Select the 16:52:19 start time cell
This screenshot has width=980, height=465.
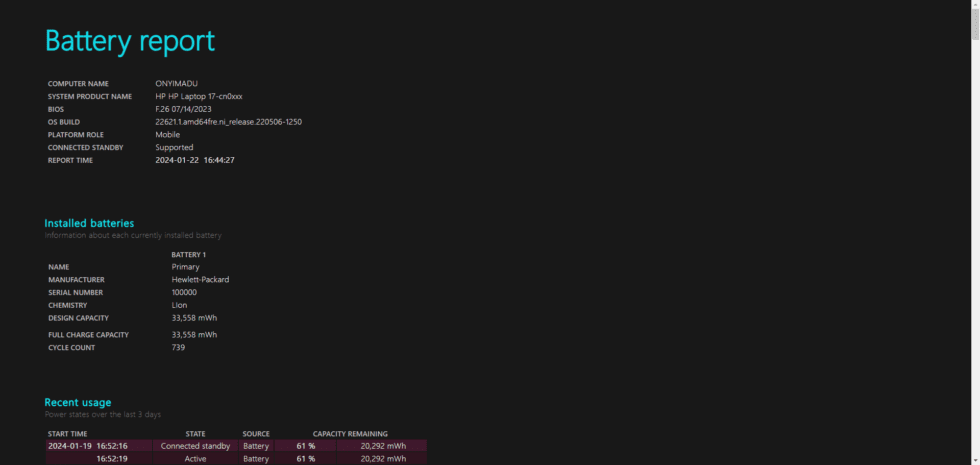click(99, 459)
